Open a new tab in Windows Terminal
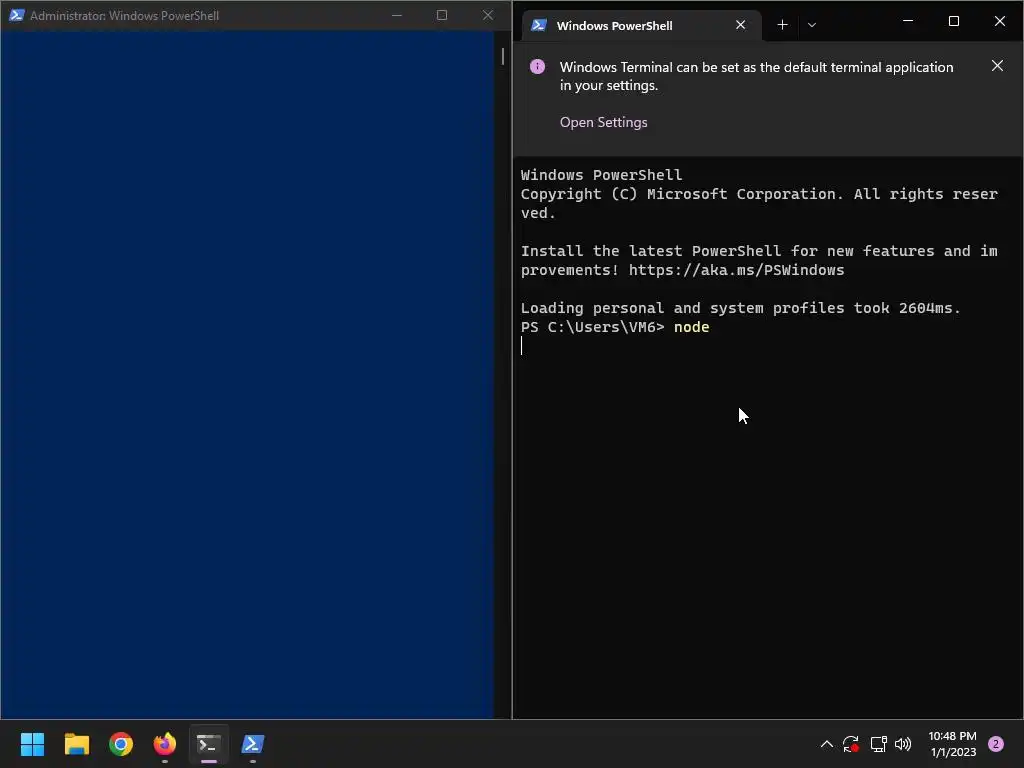Viewport: 1024px width, 768px height. click(x=782, y=25)
